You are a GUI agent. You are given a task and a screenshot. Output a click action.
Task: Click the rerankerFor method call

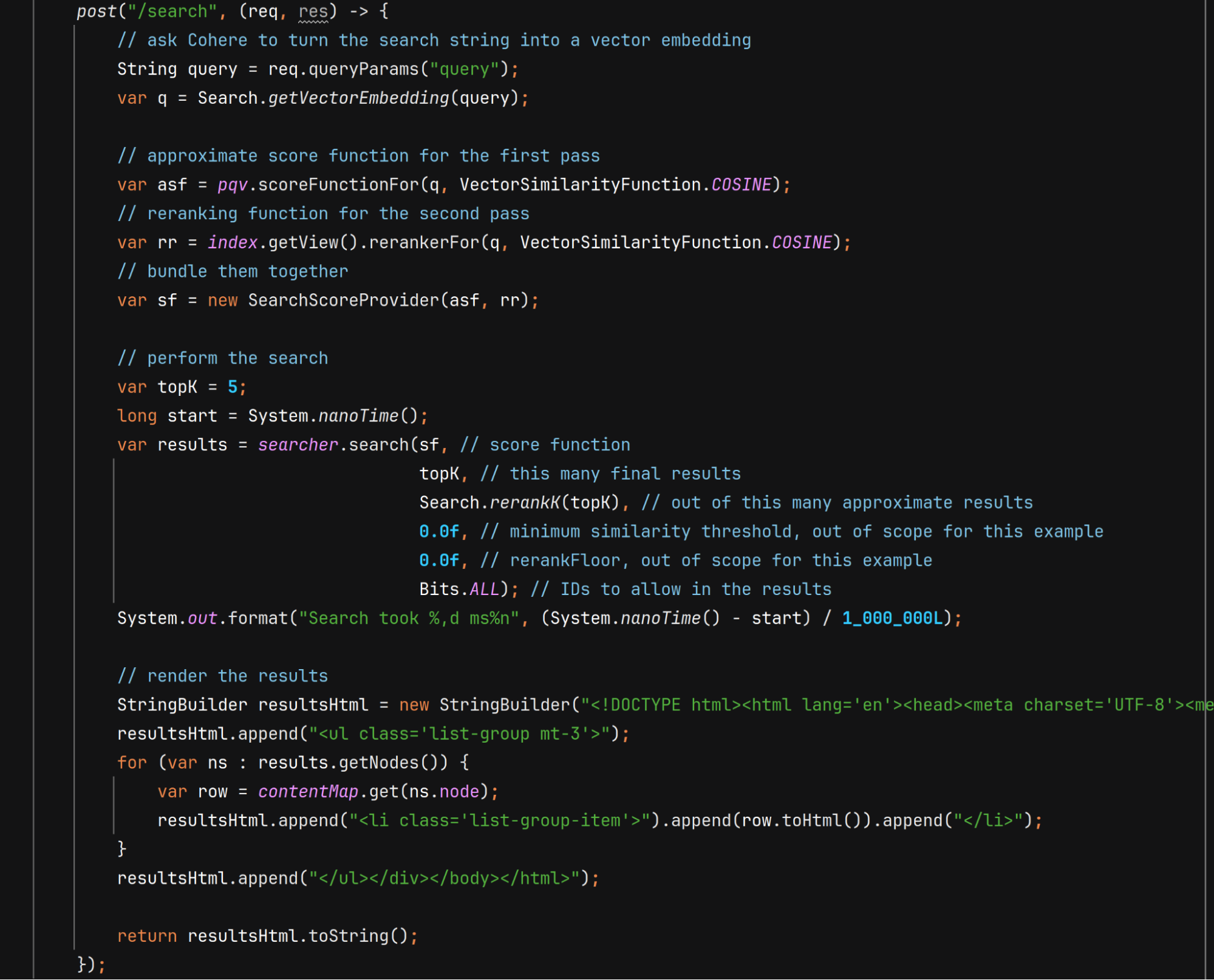click(425, 243)
